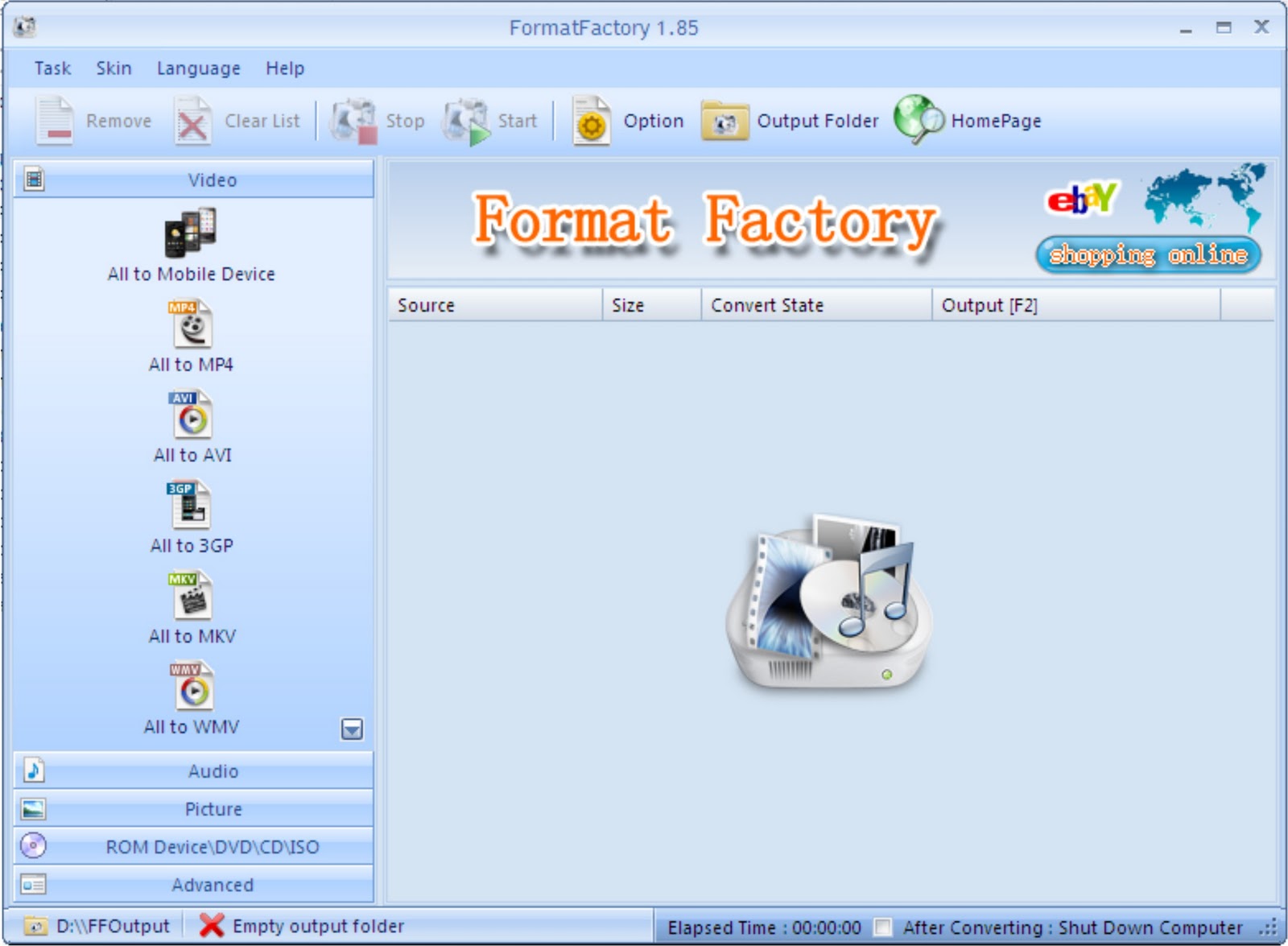This screenshot has width=1288, height=946.
Task: Click the output folder icon in status bar
Action: click(35, 926)
